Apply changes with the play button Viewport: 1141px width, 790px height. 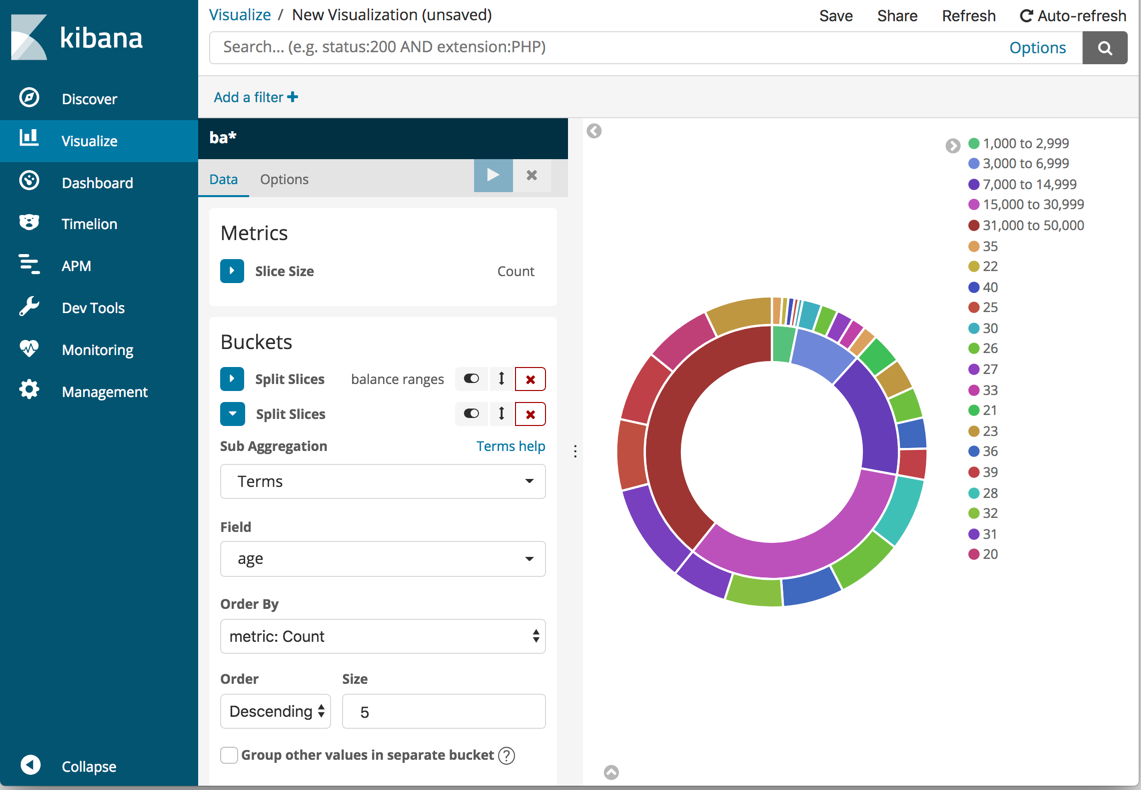(x=492, y=175)
